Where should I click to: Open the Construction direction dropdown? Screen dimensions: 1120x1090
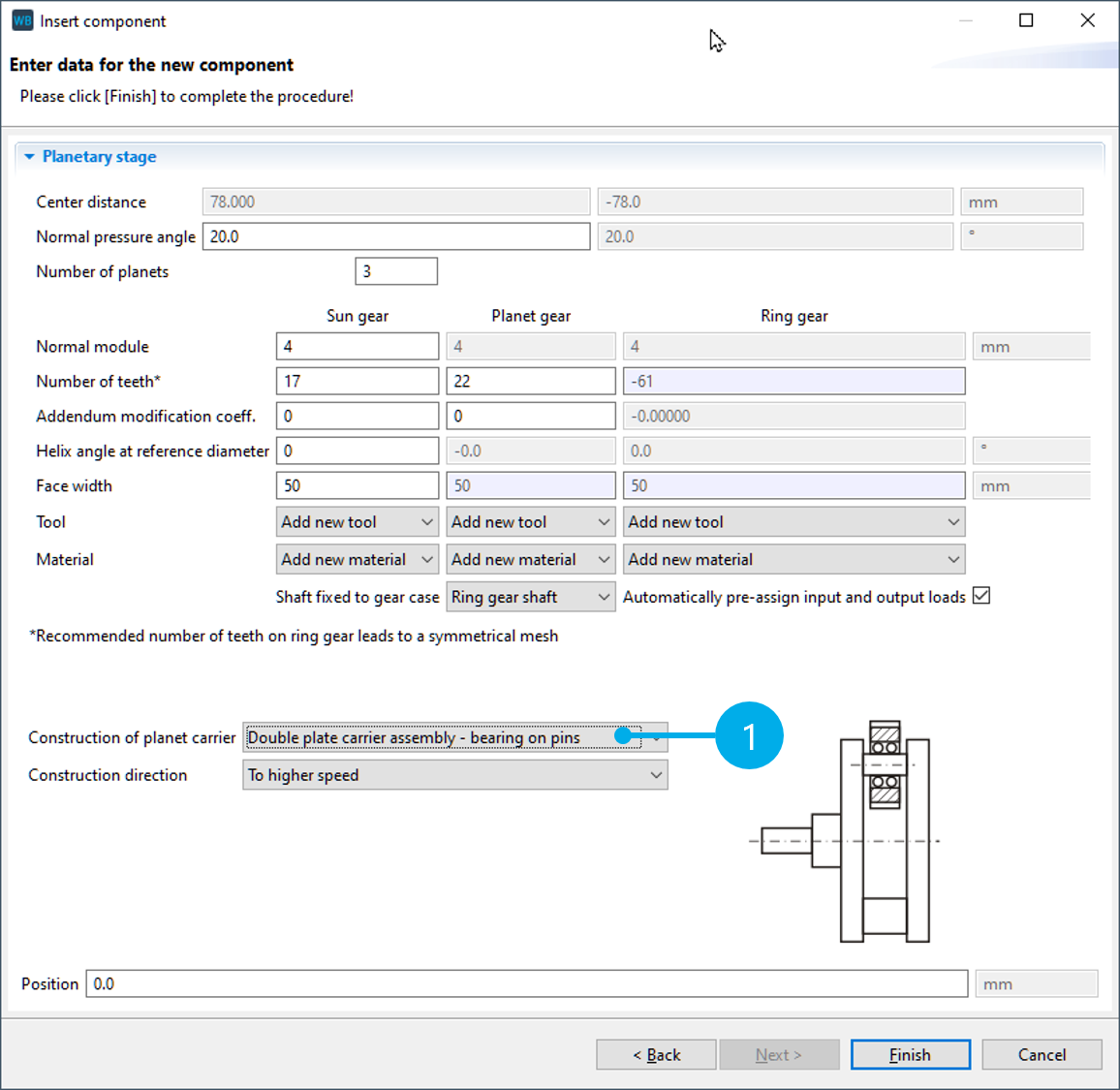pos(454,775)
